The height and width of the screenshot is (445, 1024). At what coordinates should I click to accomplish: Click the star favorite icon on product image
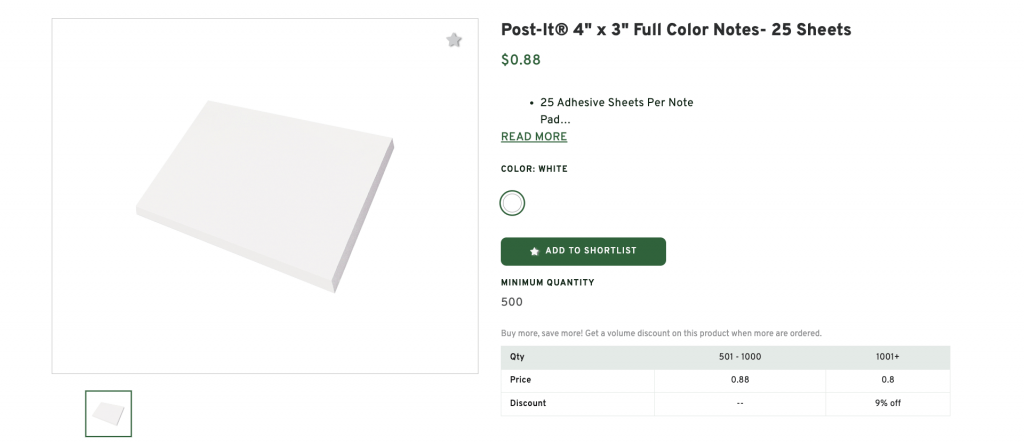(454, 40)
